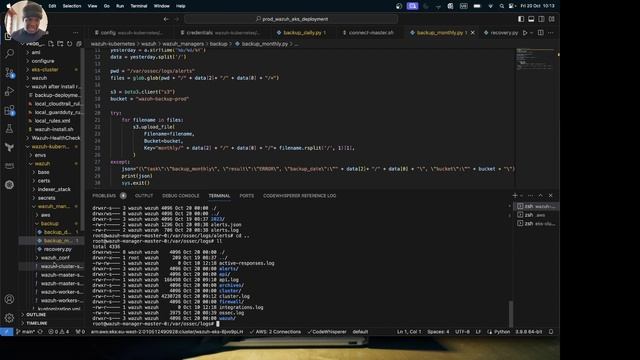This screenshot has height=360, width=640.
Task: Click UTF-8 encoding in status bar
Action: tap(462, 332)
